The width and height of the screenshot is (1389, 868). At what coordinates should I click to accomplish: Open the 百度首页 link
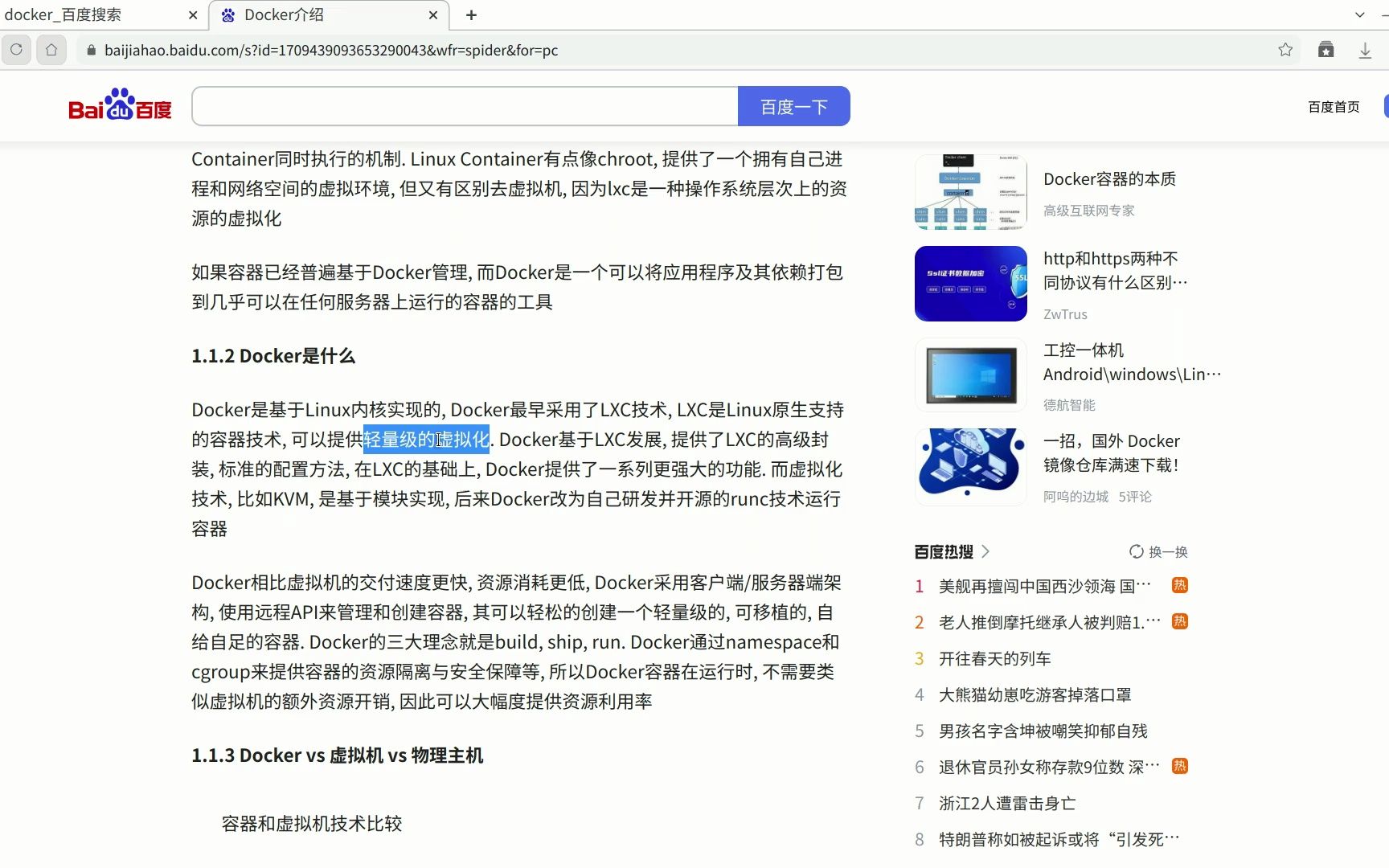1334,107
